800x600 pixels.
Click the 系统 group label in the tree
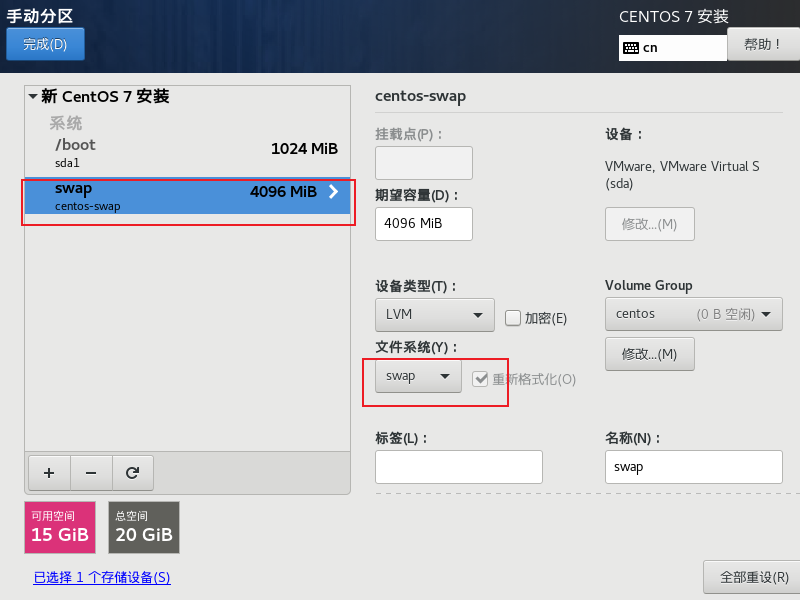[x=66, y=123]
